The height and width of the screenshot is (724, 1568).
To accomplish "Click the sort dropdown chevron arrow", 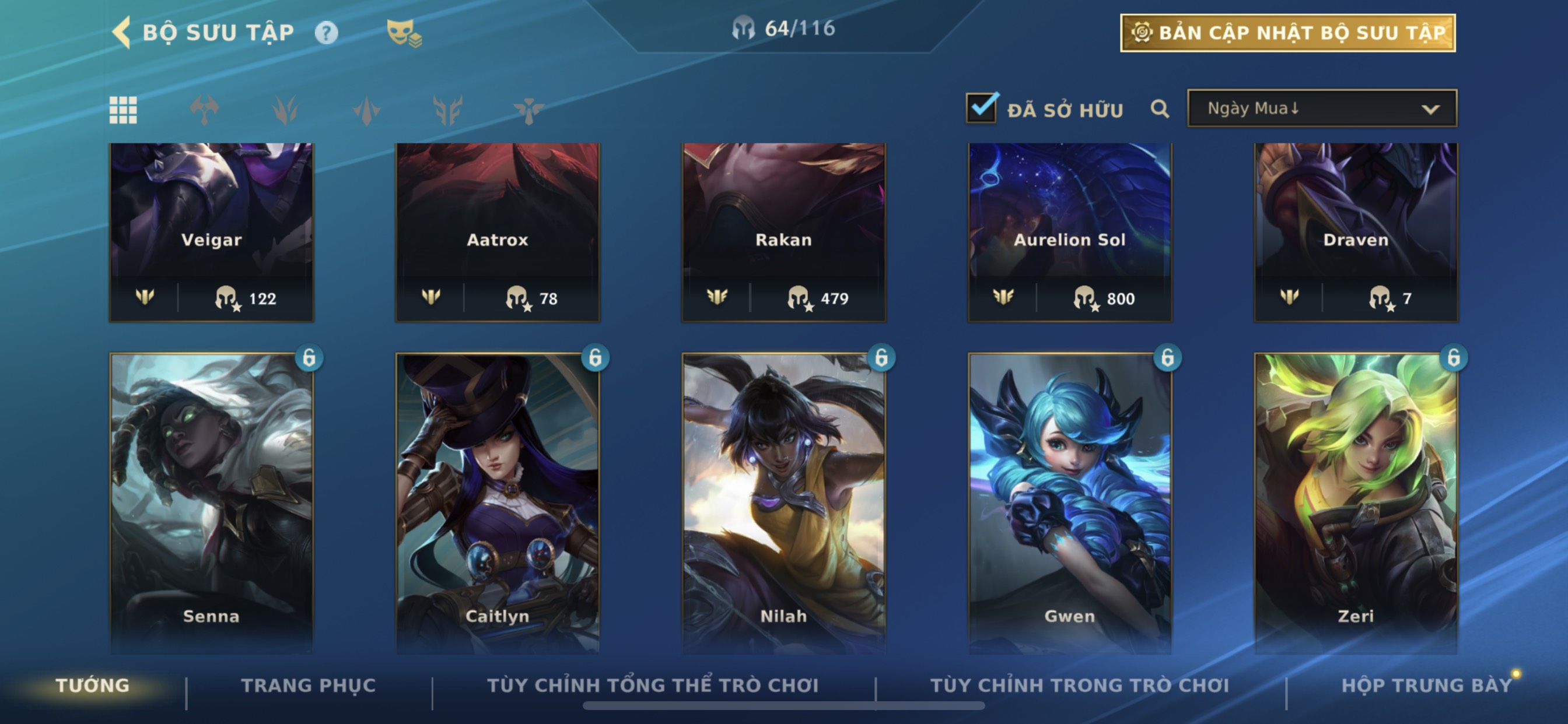I will (1430, 110).
